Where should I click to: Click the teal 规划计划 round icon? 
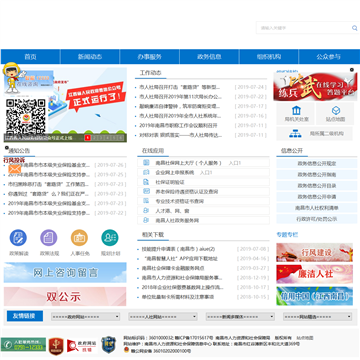(110, 238)
